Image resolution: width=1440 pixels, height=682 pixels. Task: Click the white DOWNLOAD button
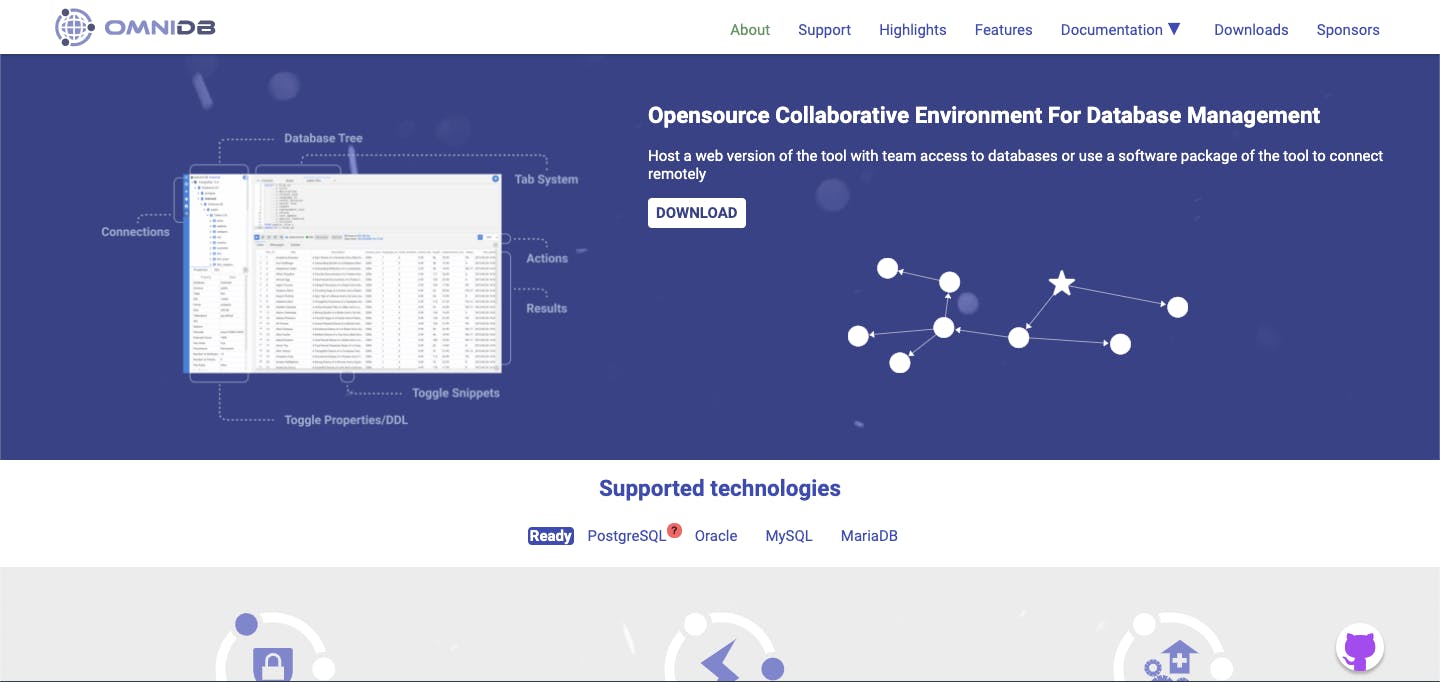(x=697, y=213)
